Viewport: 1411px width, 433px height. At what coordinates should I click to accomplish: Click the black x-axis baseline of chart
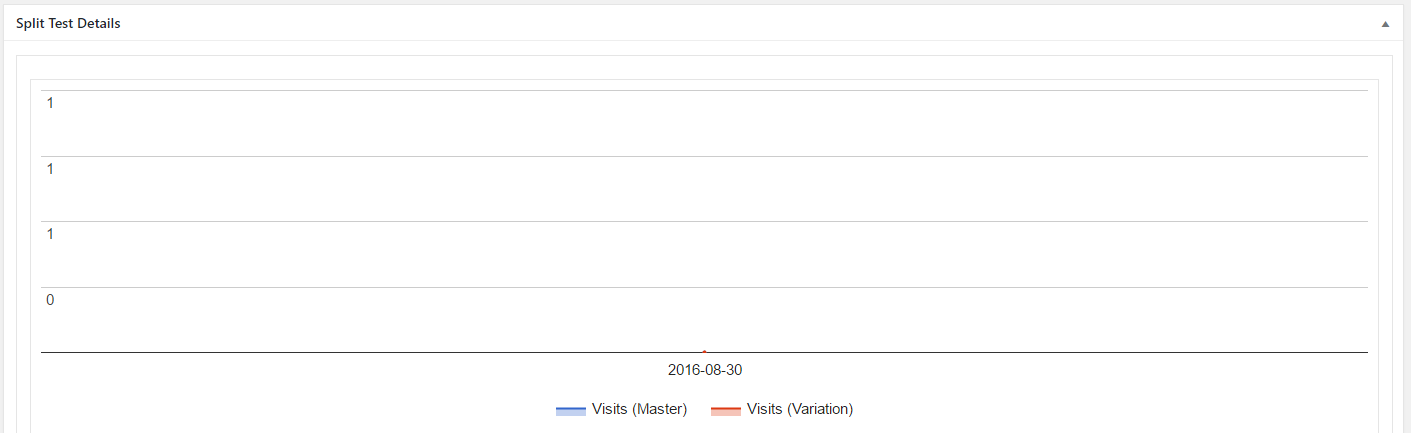pos(704,352)
